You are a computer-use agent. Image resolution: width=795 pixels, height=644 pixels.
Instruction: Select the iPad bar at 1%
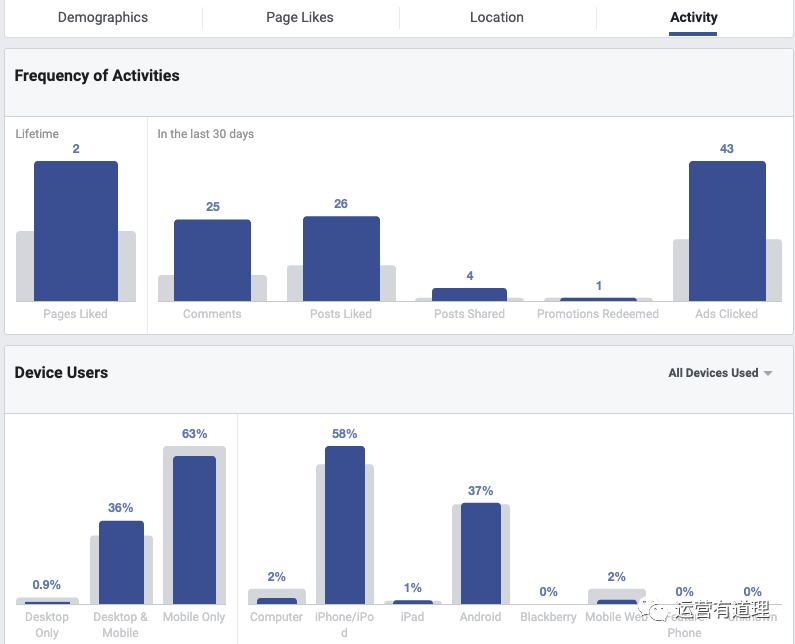tap(413, 601)
